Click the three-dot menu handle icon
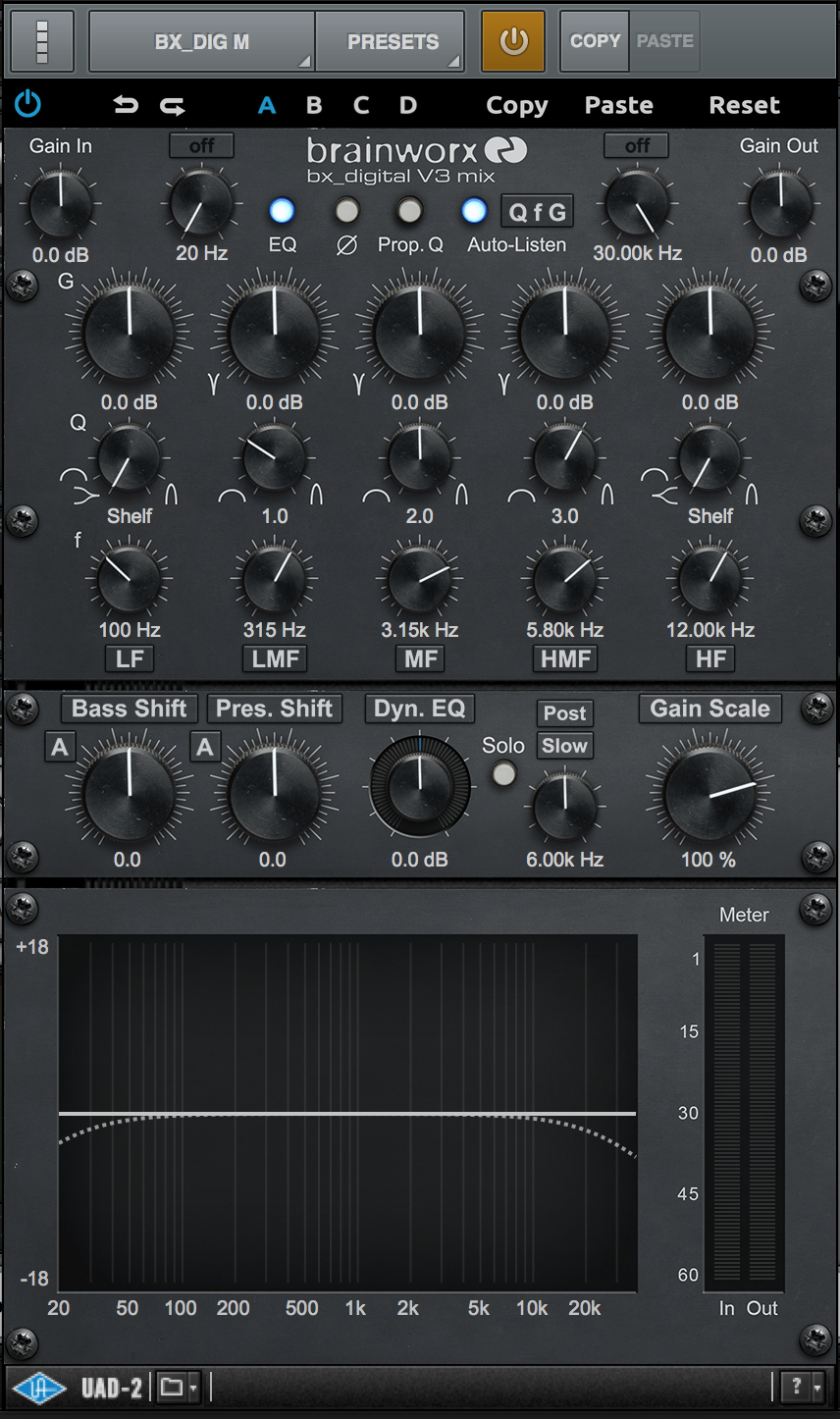Image resolution: width=840 pixels, height=1419 pixels. (x=41, y=41)
